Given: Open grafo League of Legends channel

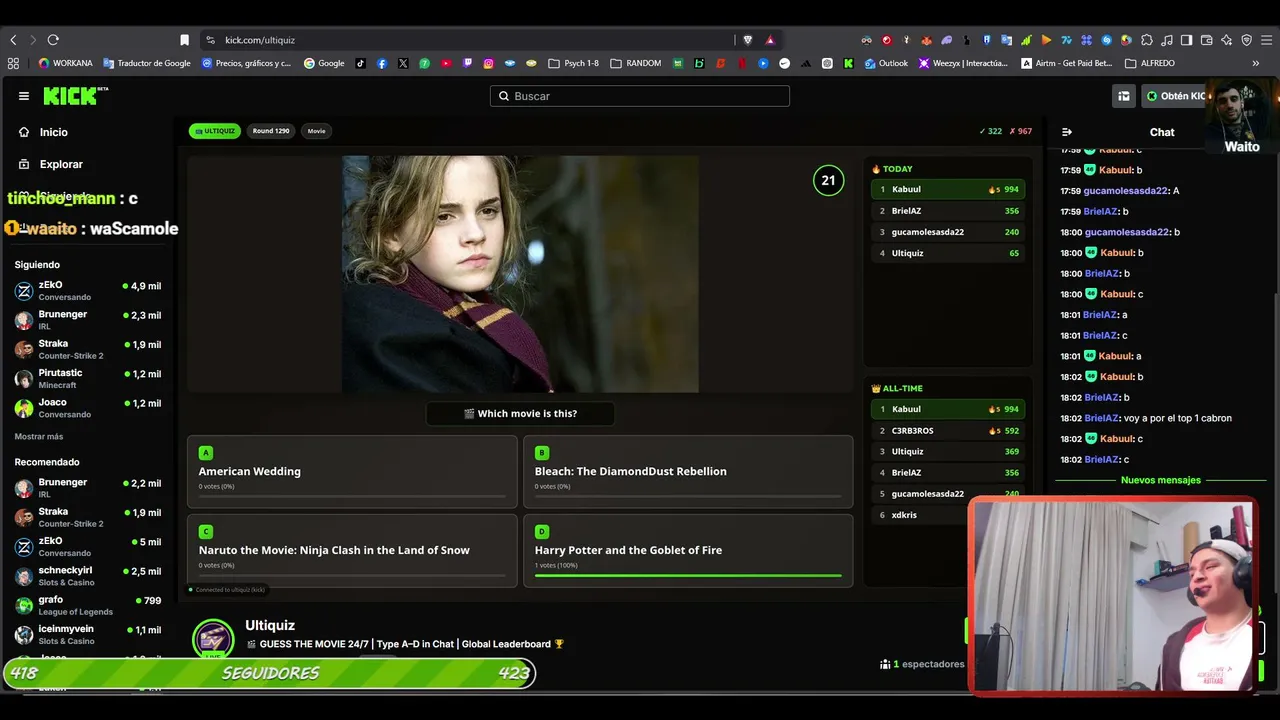Looking at the screenshot, I should [x=88, y=605].
